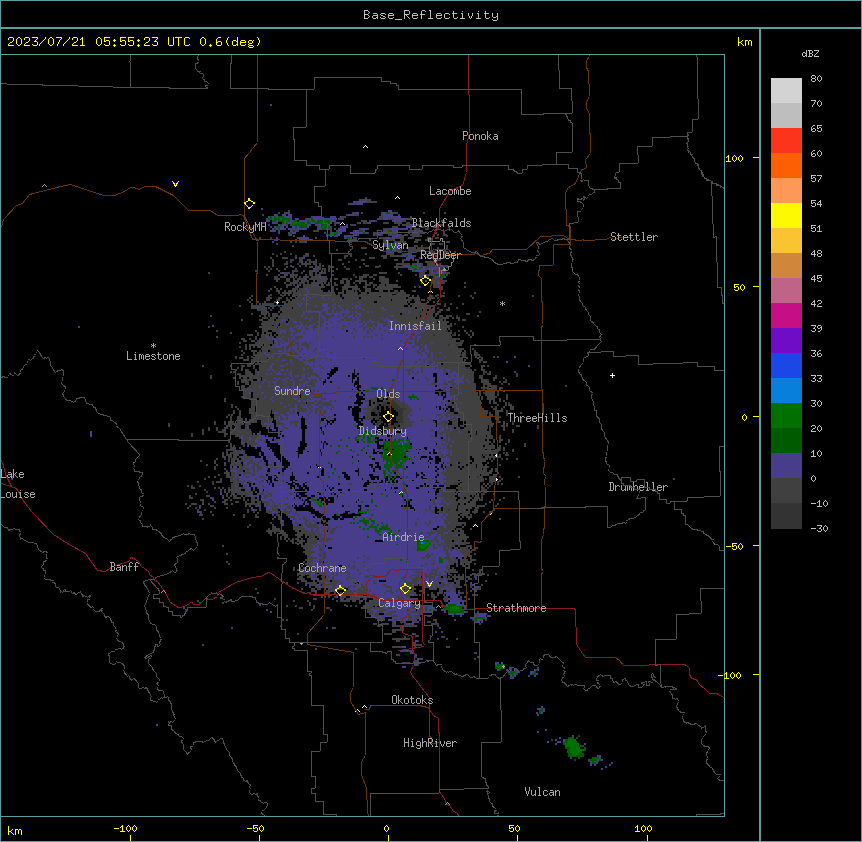Screen dimensions: 862x842
Task: Click the Lacombe city label
Action: pos(450,191)
